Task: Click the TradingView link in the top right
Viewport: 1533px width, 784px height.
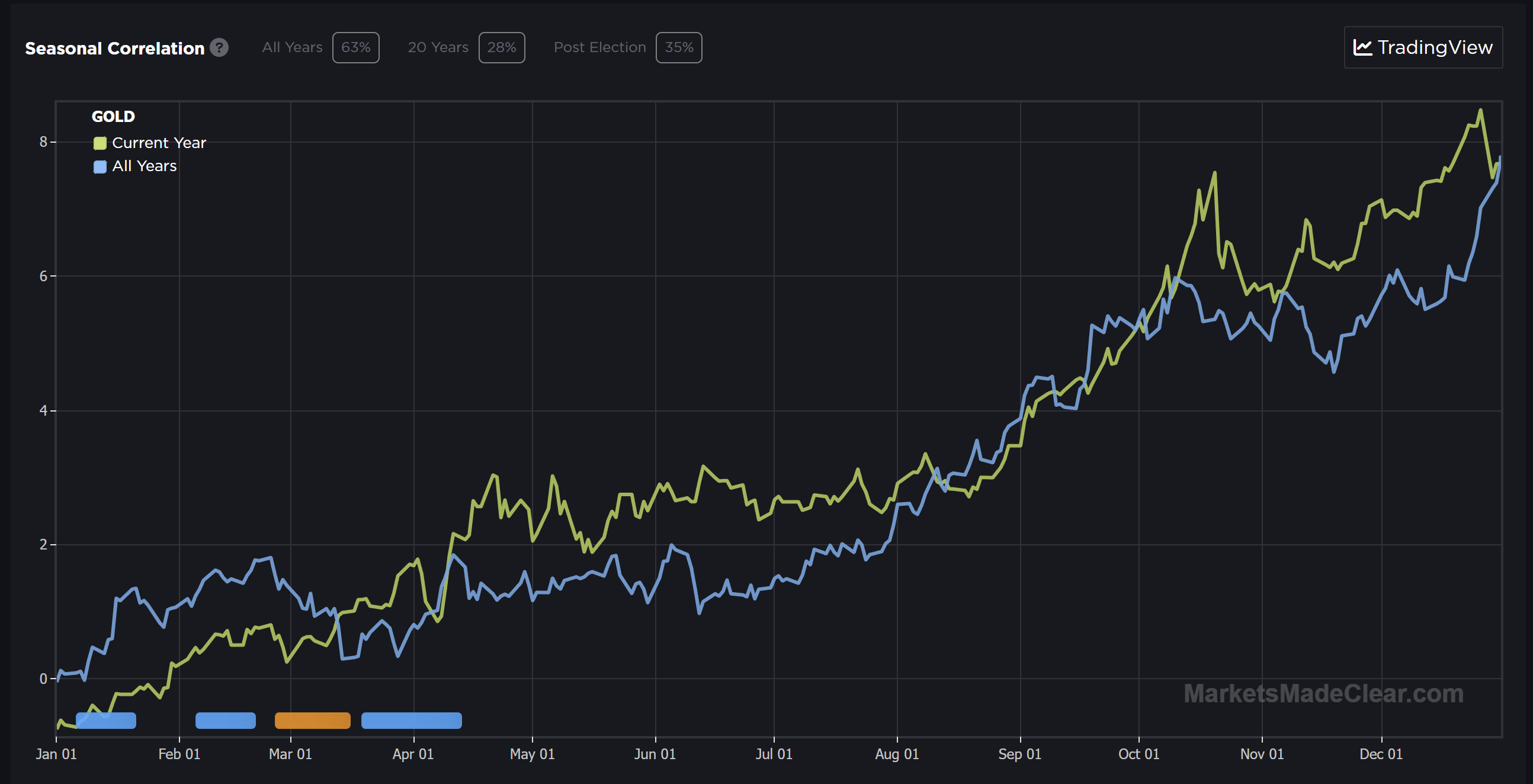Action: (x=1423, y=47)
